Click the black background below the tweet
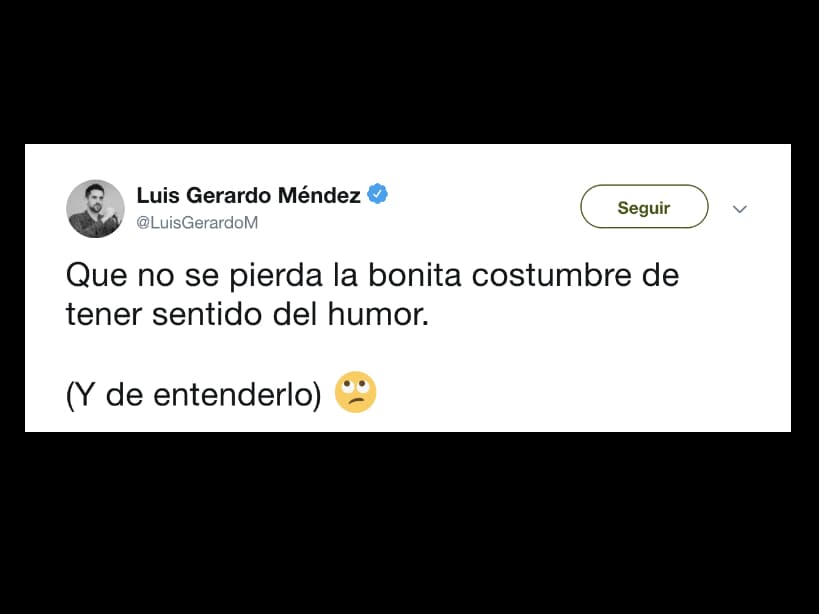The width and height of the screenshot is (819, 614). pos(410,522)
